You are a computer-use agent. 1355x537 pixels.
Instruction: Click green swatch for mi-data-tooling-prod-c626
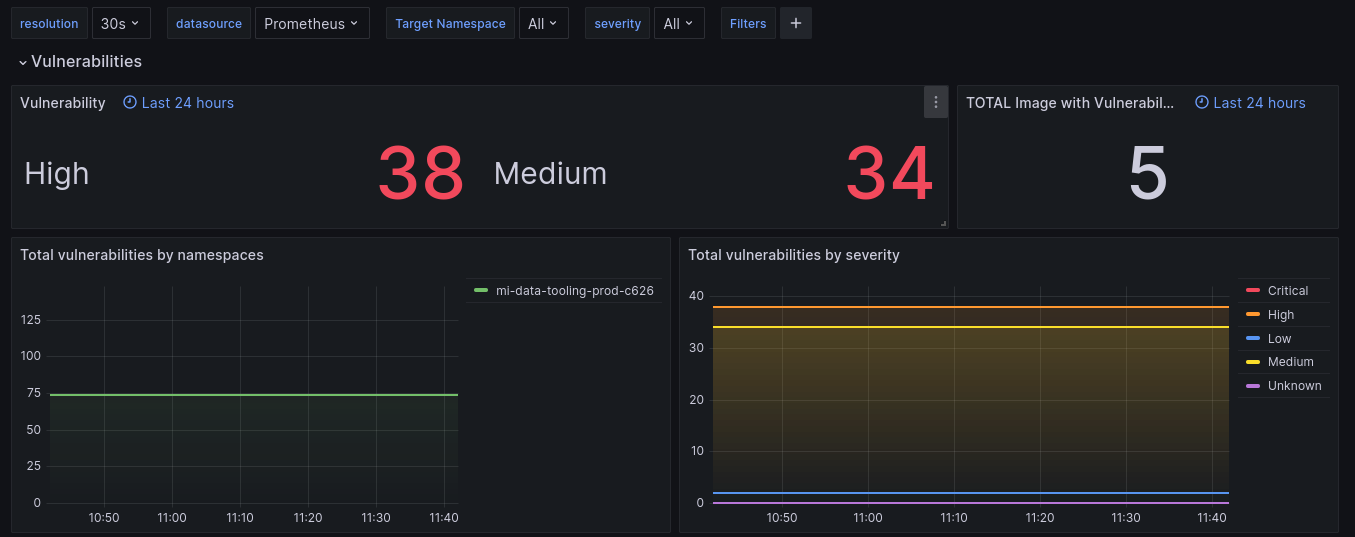click(x=481, y=291)
